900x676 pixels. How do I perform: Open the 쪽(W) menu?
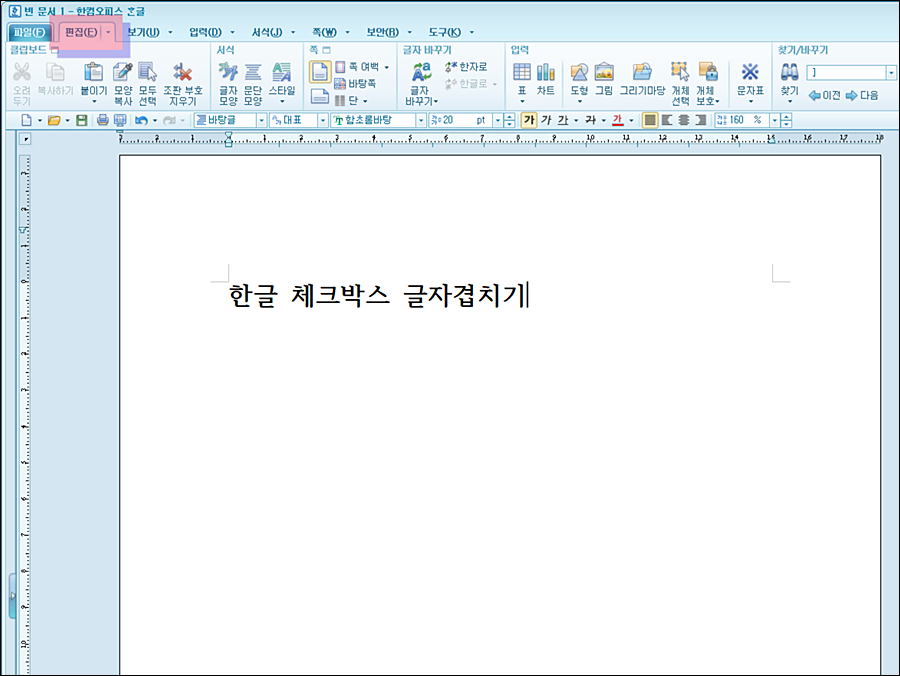pos(324,32)
